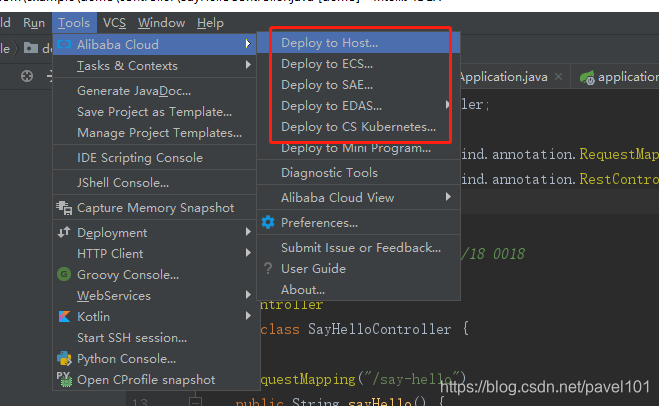Click the Python Console icon

click(64, 359)
